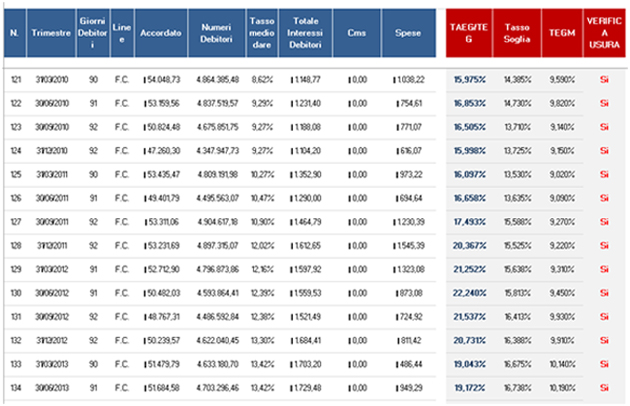Viewport: 630px width, 406px height.
Task: Click the Trimestre column header
Action: pyautogui.click(x=51, y=33)
